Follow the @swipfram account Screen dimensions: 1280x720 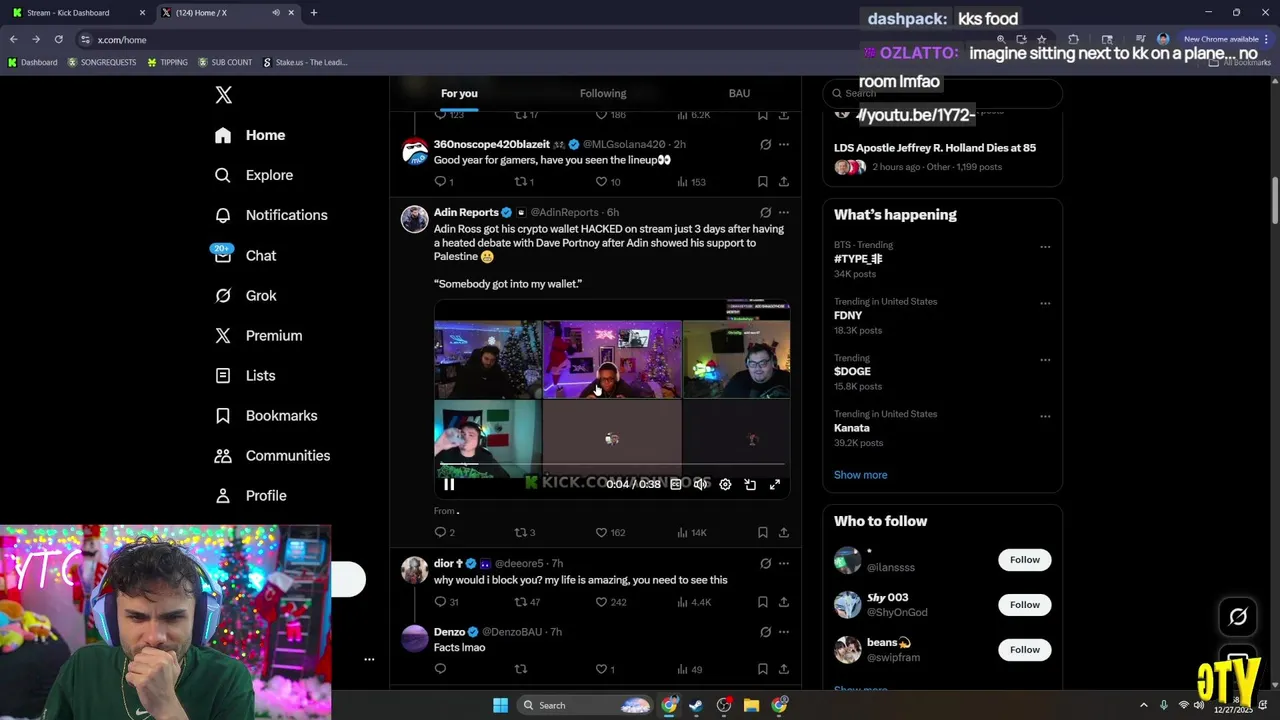[x=1025, y=650]
